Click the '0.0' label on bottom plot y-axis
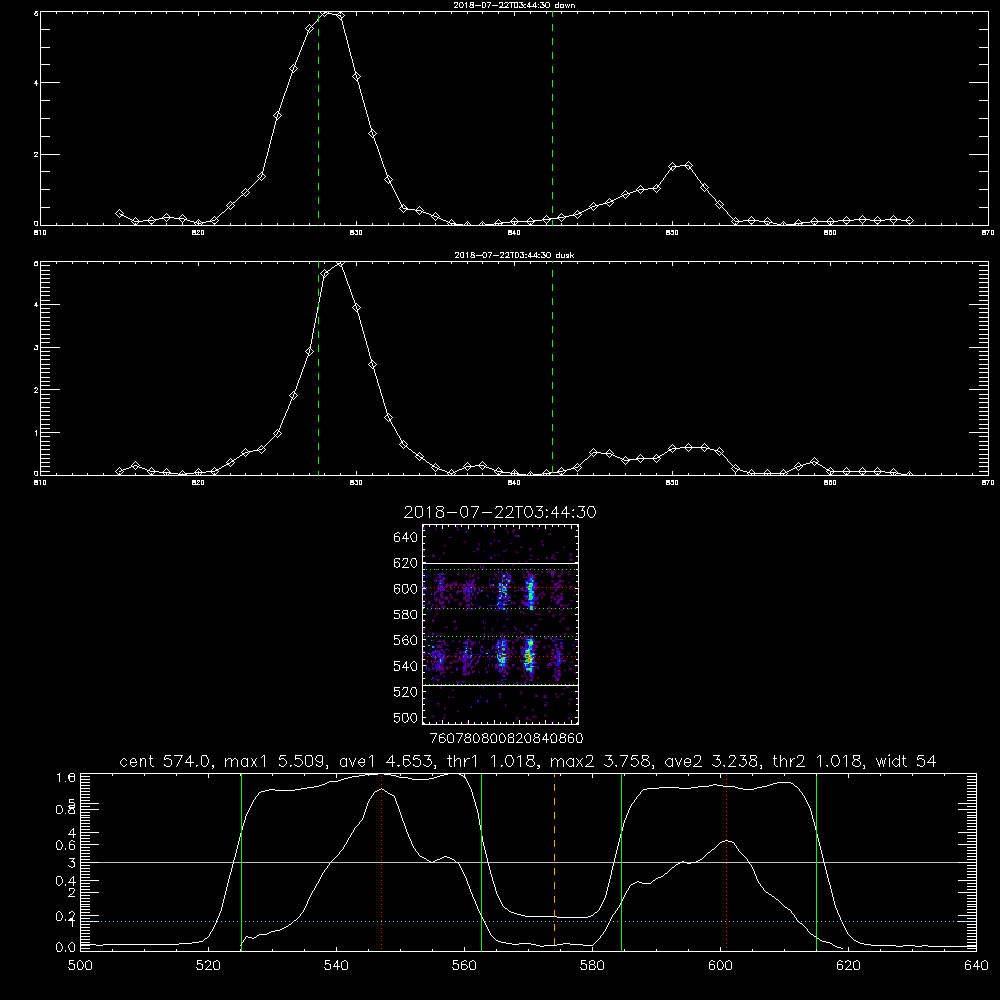1000x1000 pixels. coord(66,947)
